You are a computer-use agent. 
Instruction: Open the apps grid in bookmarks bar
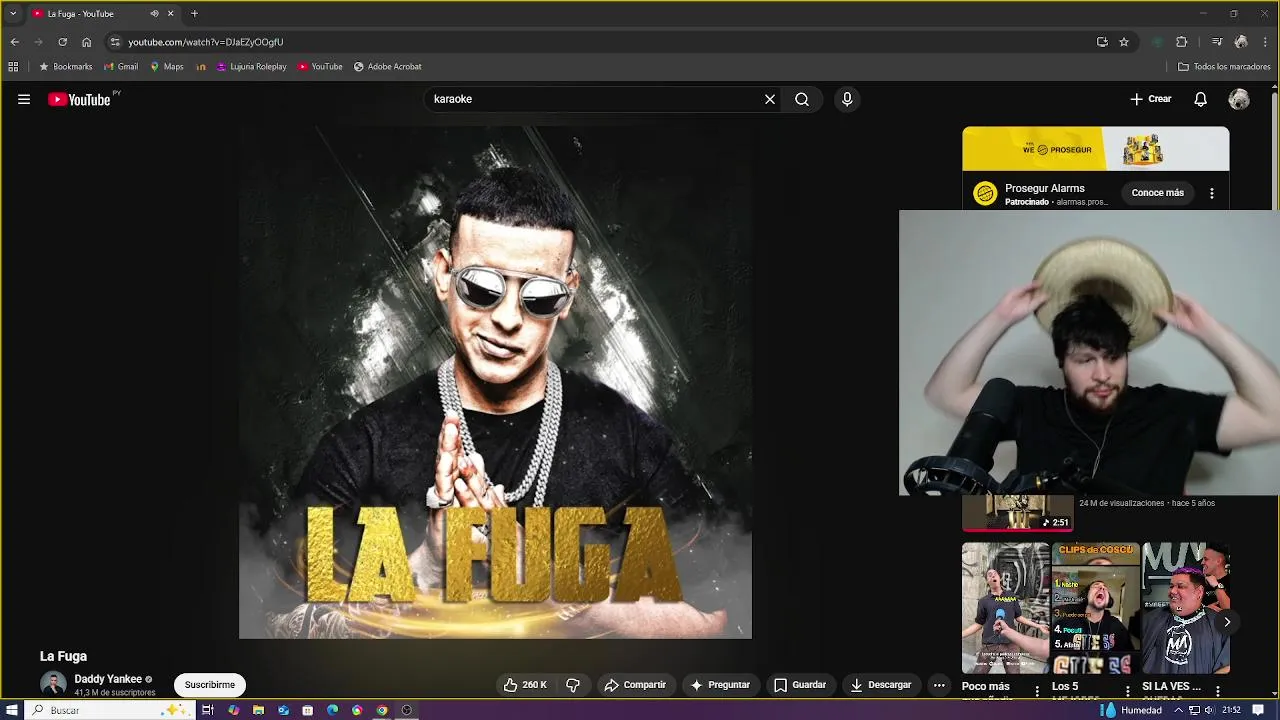tap(13, 67)
